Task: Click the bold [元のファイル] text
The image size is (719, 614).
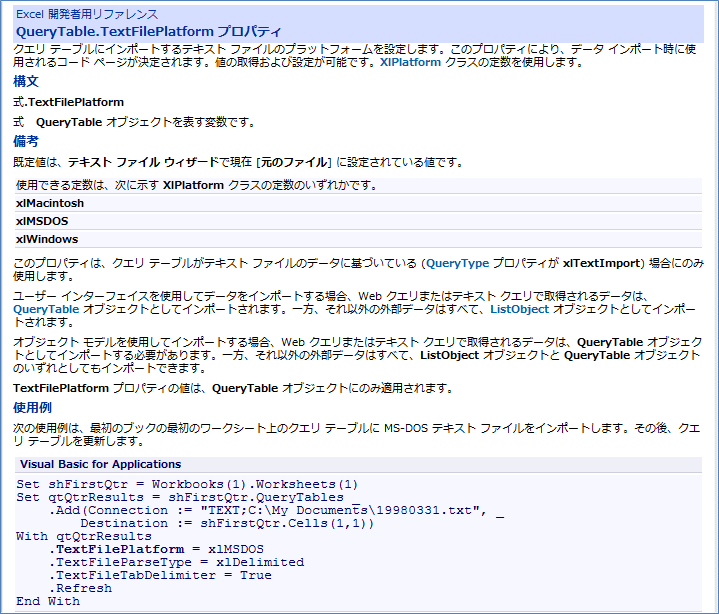Action: (293, 162)
